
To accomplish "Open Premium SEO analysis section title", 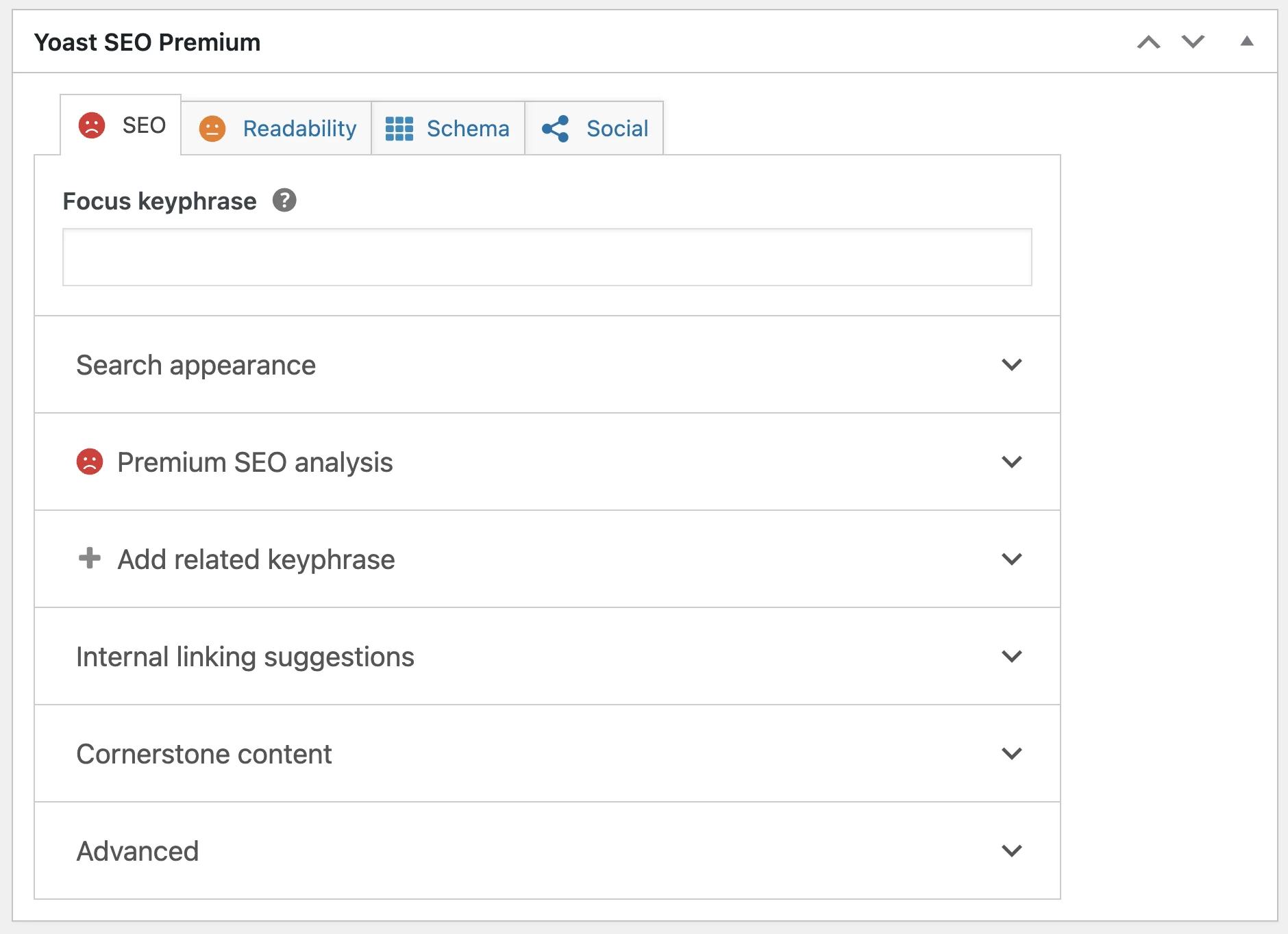I will point(255,463).
